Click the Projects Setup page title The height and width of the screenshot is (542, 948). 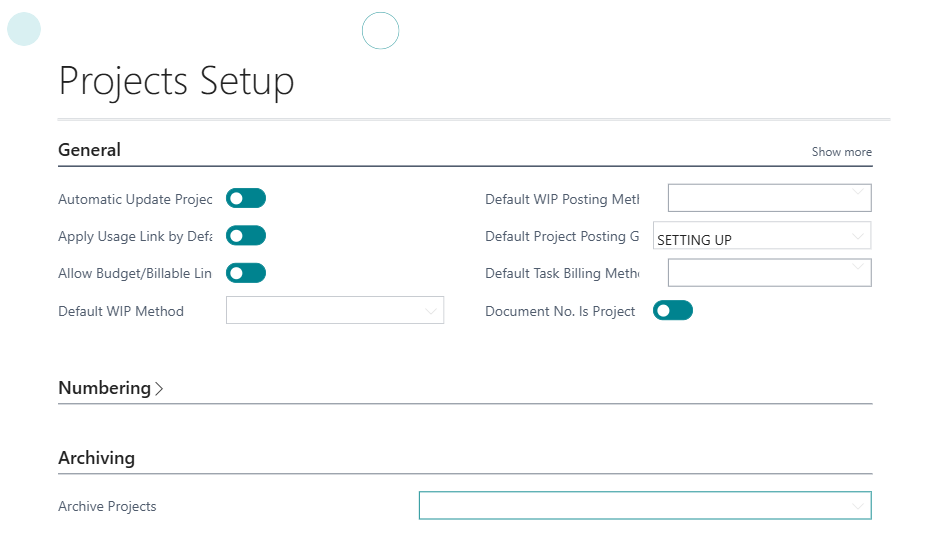coord(177,81)
